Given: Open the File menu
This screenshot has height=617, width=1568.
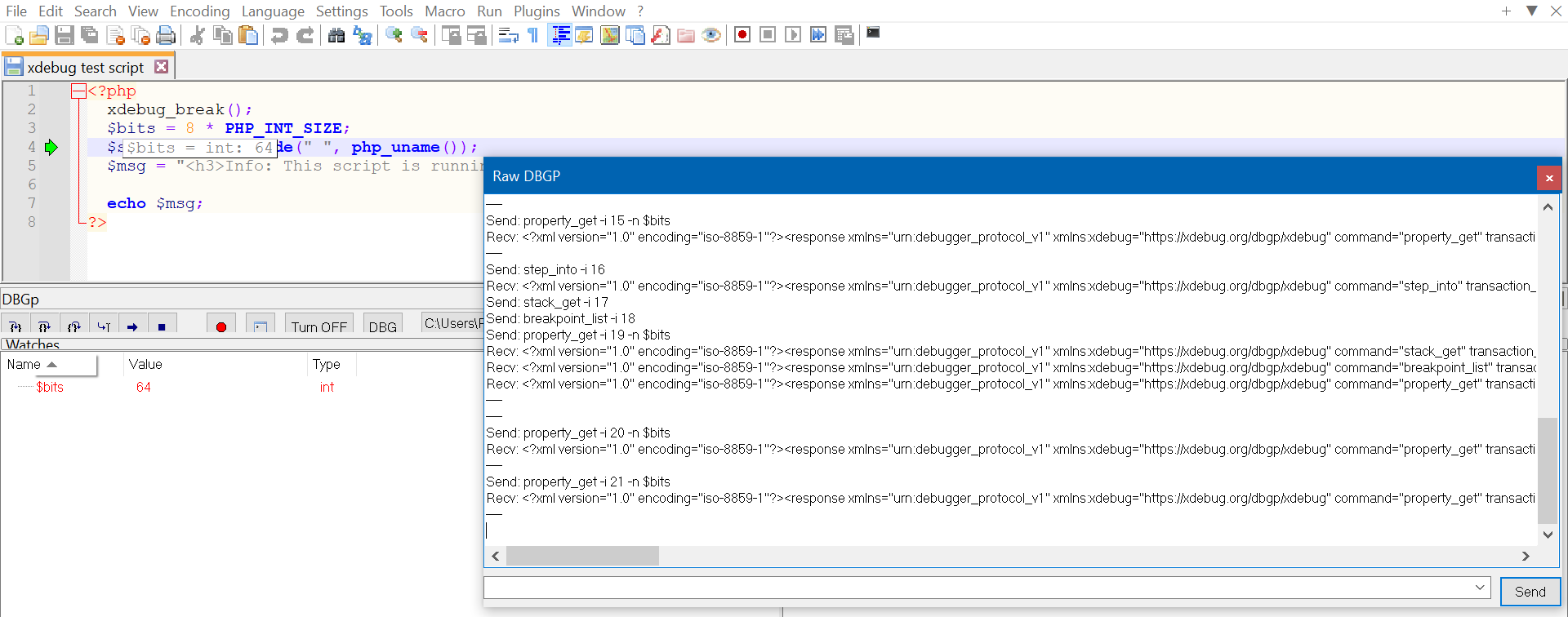Looking at the screenshot, I should click(x=16, y=11).
